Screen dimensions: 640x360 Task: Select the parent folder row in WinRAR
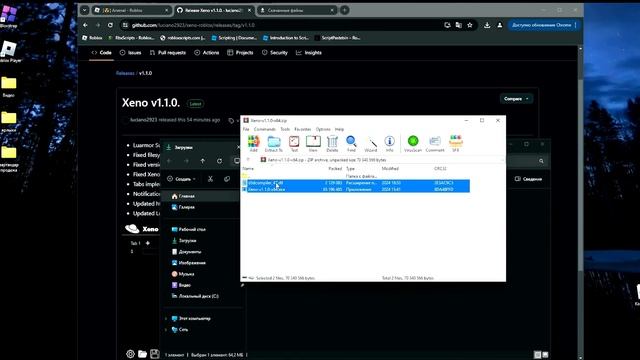pyautogui.click(x=356, y=176)
